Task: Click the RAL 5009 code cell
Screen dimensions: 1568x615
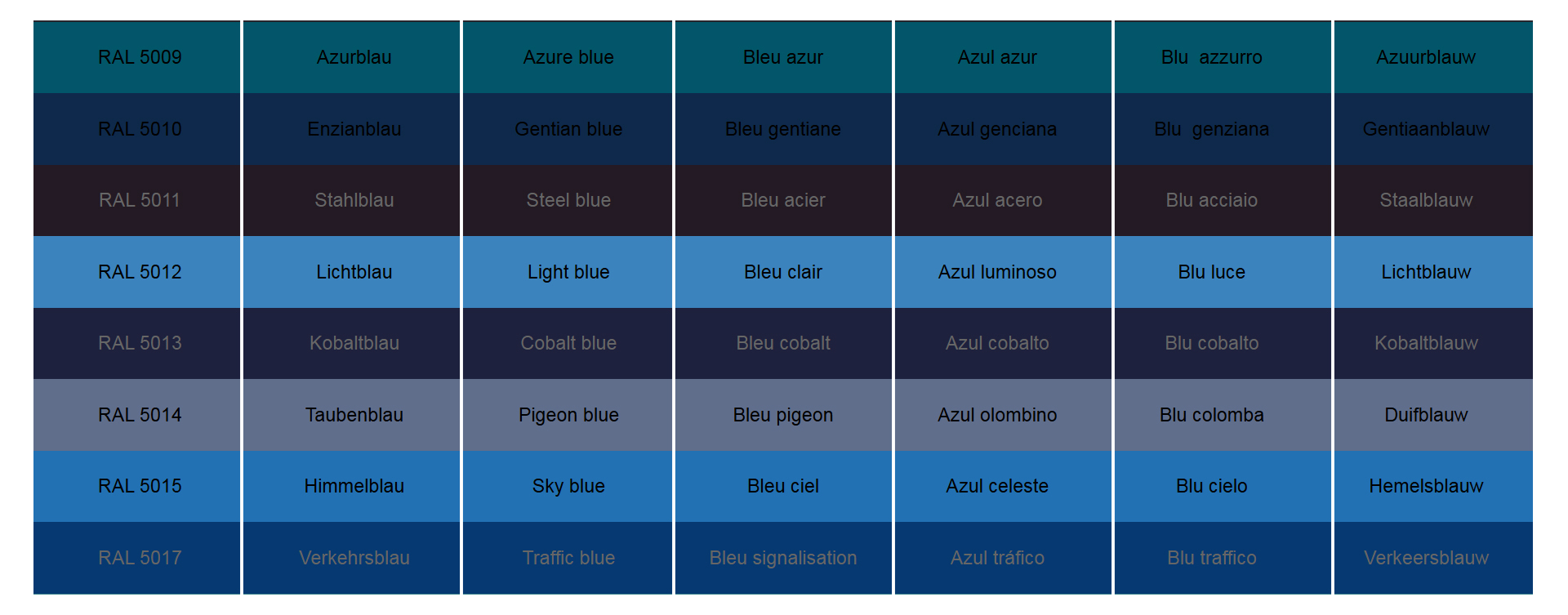Action: pyautogui.click(x=140, y=57)
